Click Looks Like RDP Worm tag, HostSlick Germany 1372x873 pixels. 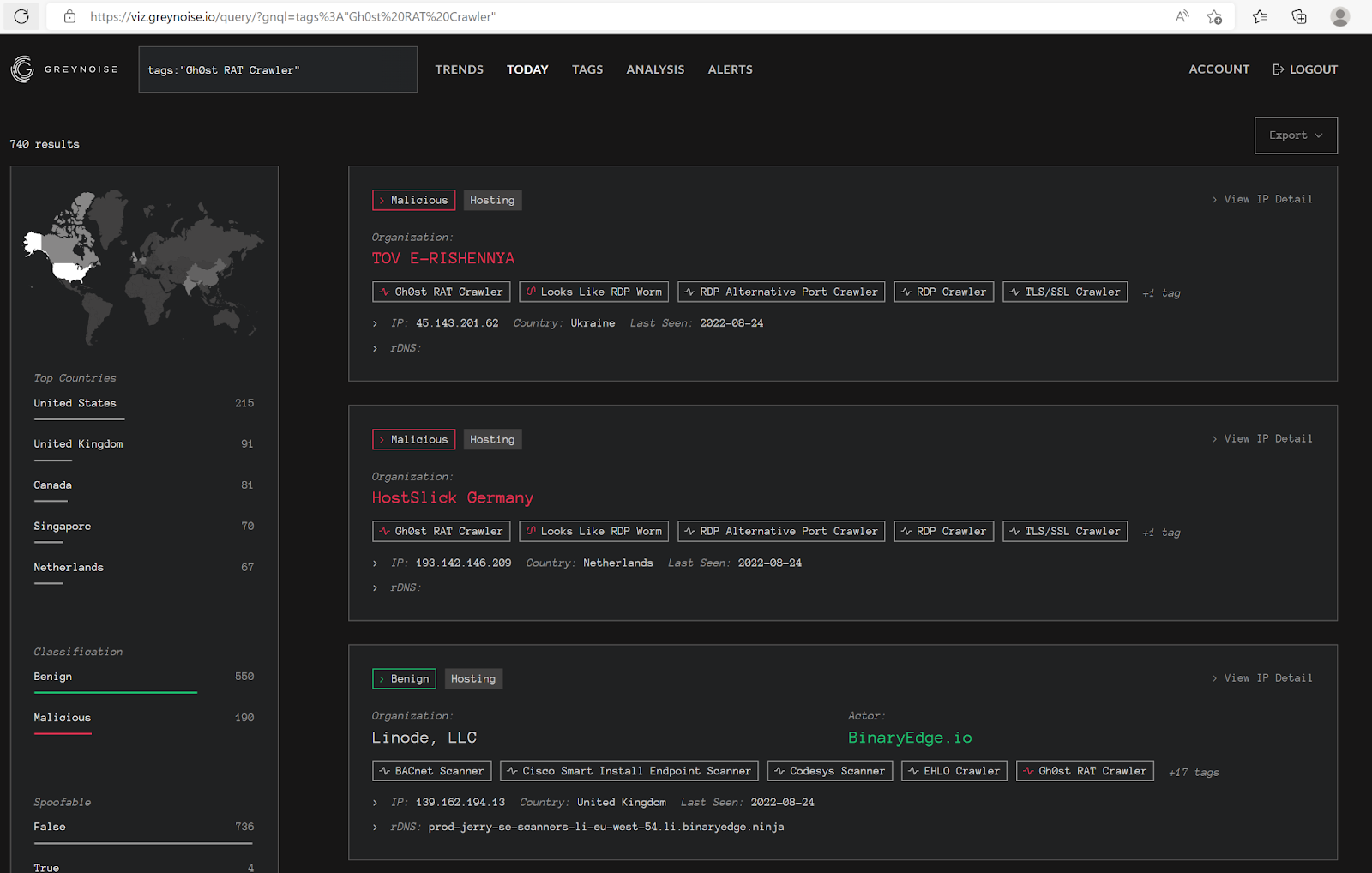coord(593,531)
